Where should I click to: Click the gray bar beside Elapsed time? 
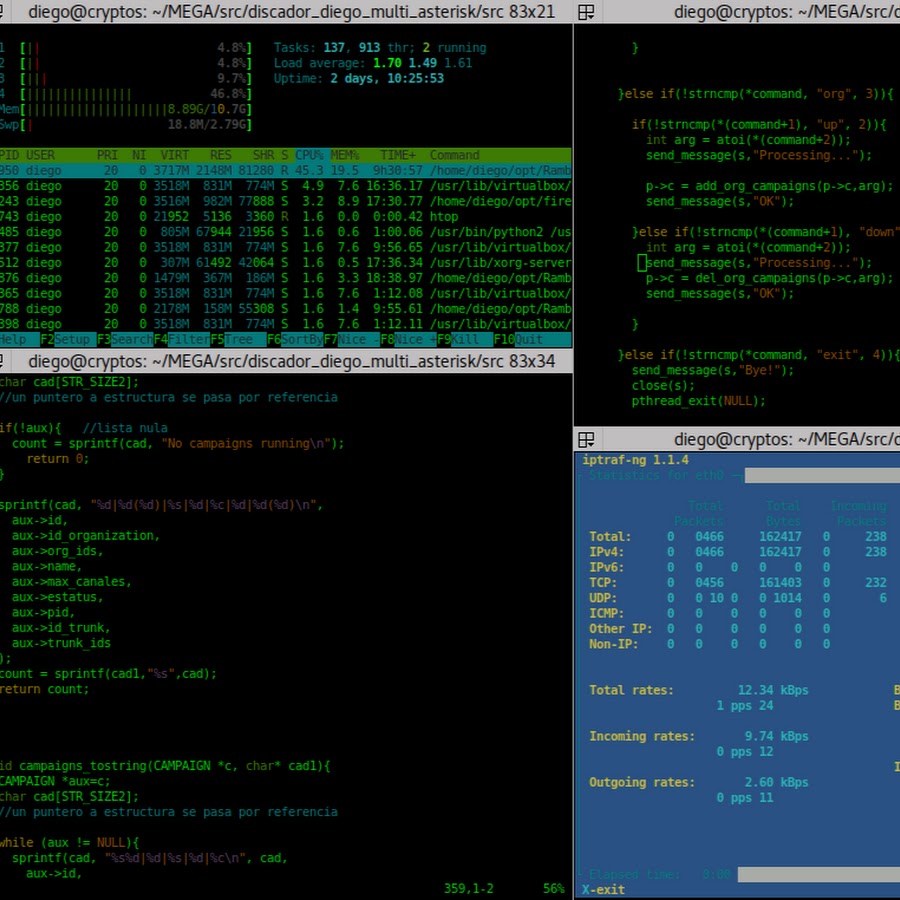pos(819,875)
